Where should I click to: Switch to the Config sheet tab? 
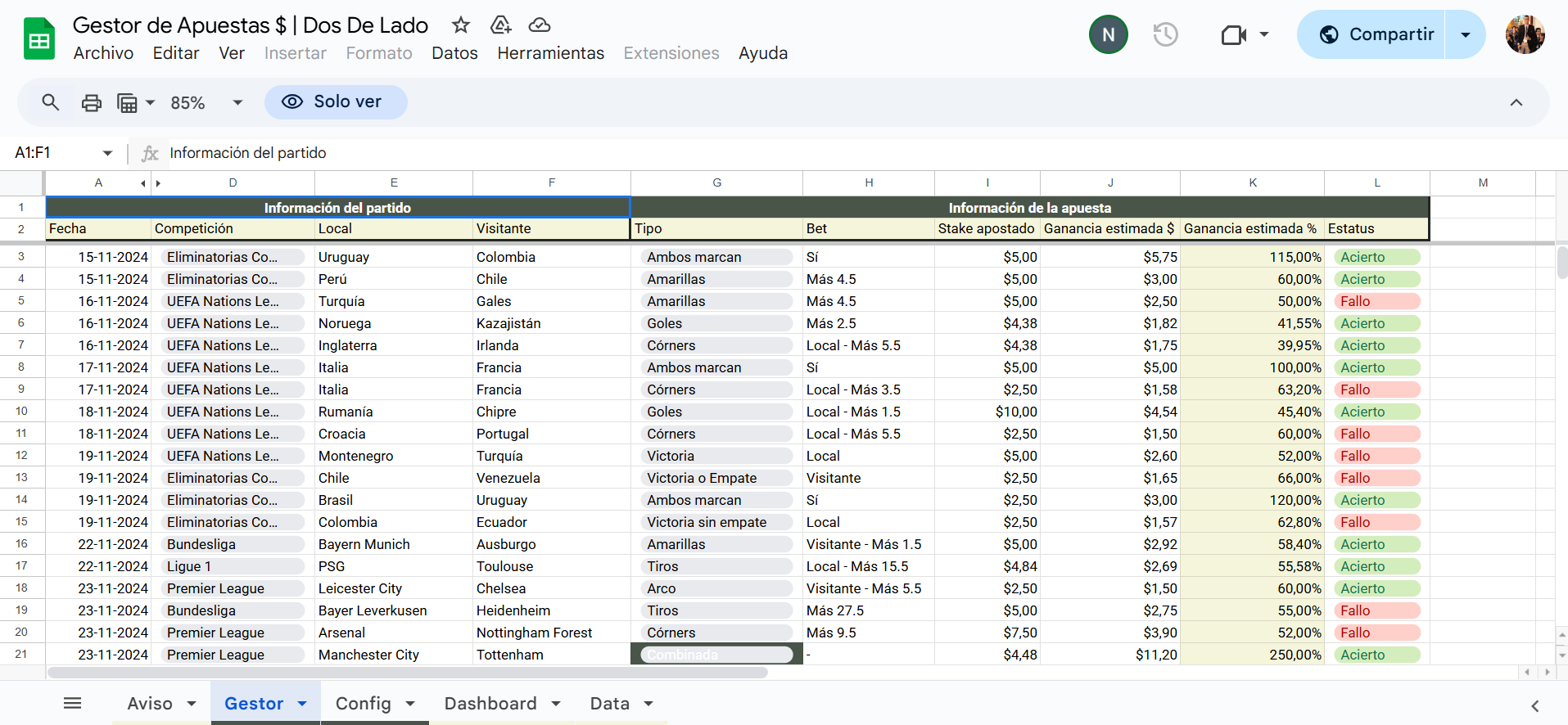(x=364, y=704)
